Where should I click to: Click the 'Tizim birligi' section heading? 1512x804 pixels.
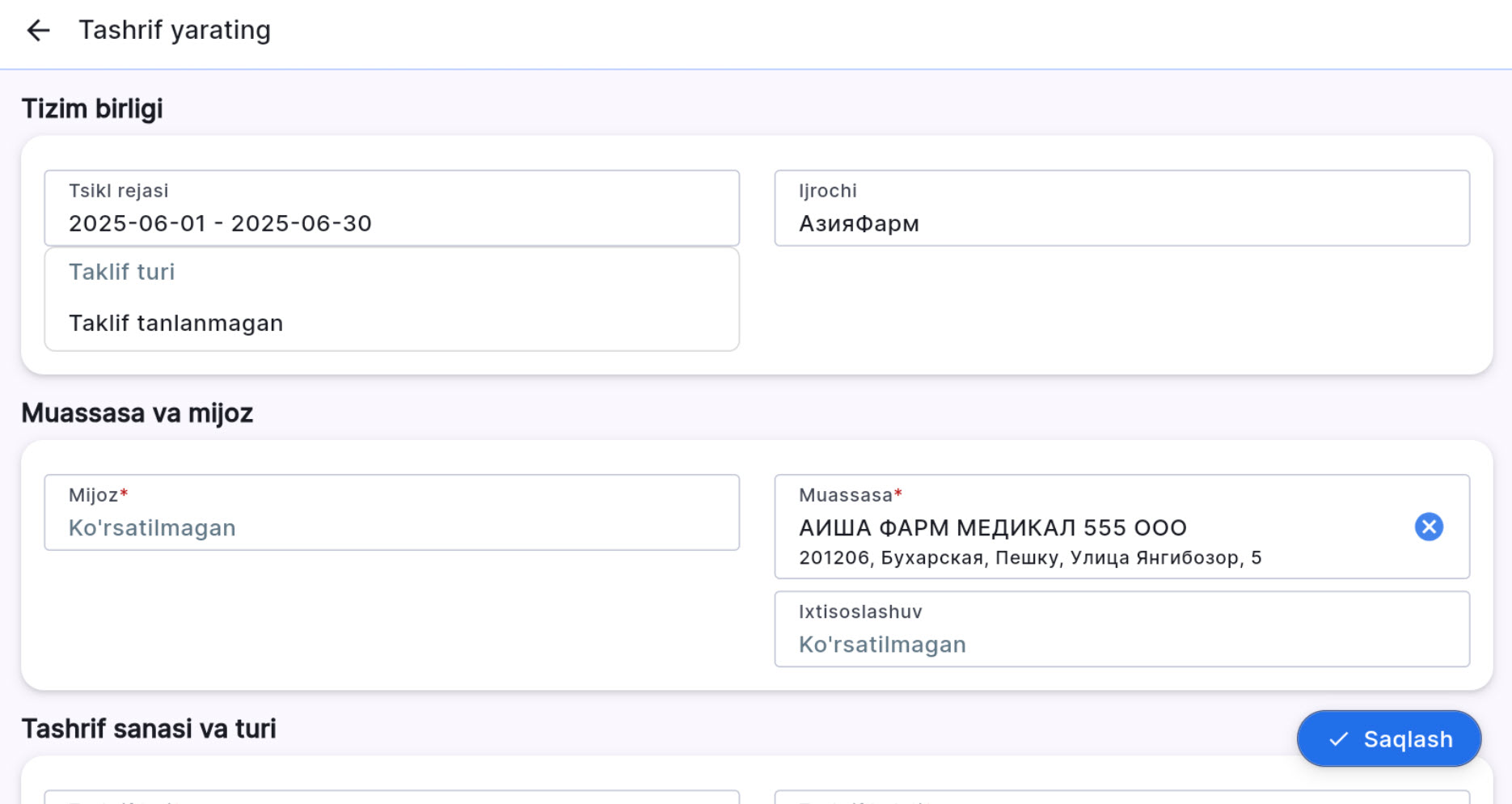pos(92,108)
